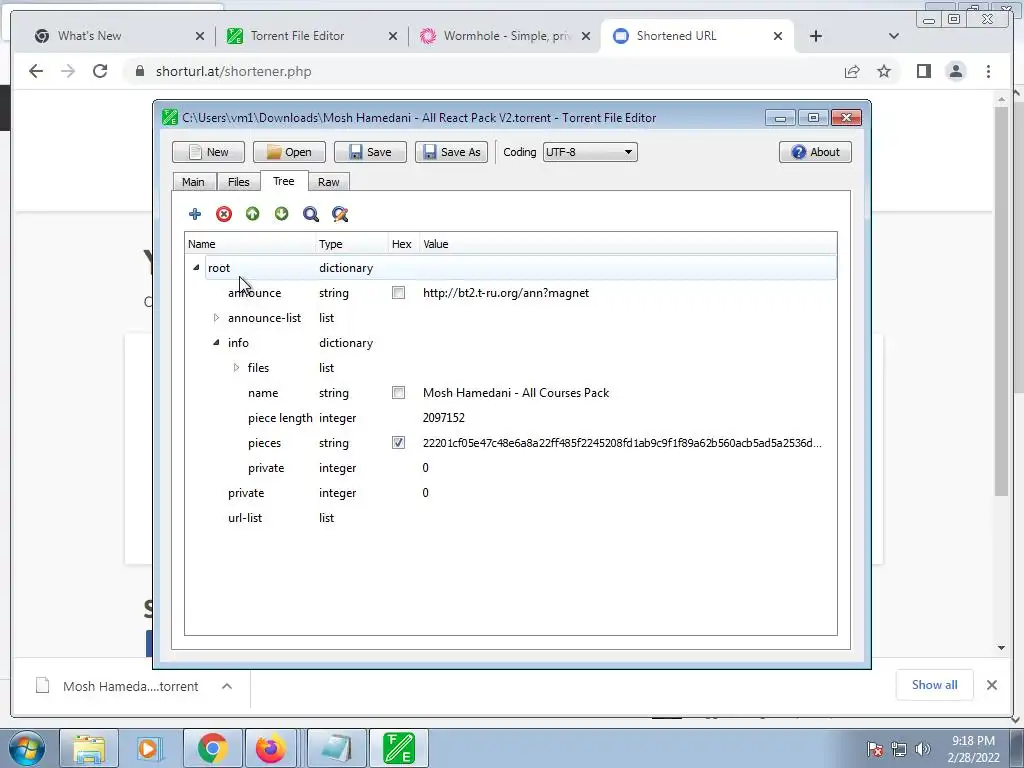The image size is (1024, 768).
Task: Click the Save button
Action: coord(370,152)
